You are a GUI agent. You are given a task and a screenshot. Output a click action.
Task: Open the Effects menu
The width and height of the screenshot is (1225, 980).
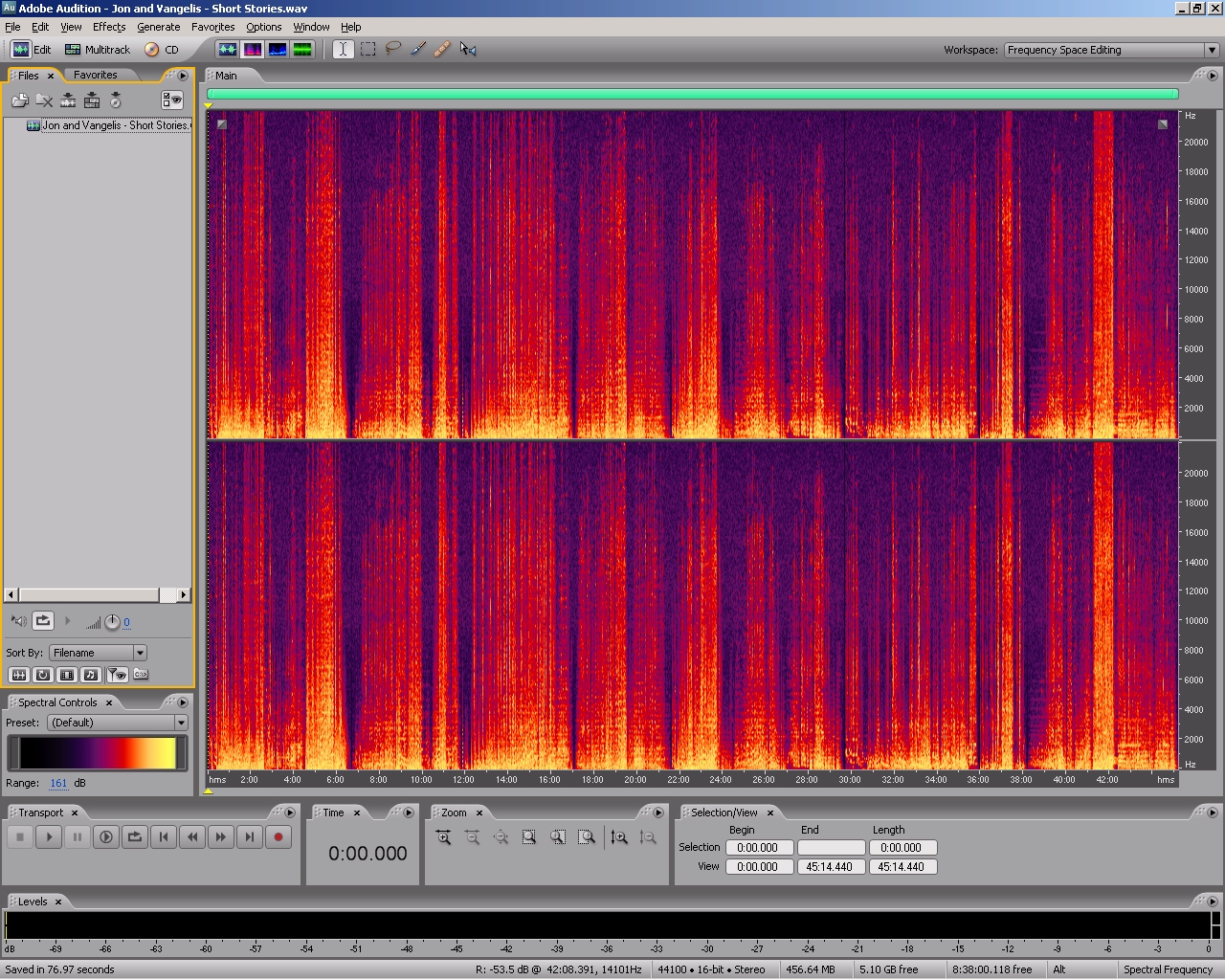(x=109, y=27)
